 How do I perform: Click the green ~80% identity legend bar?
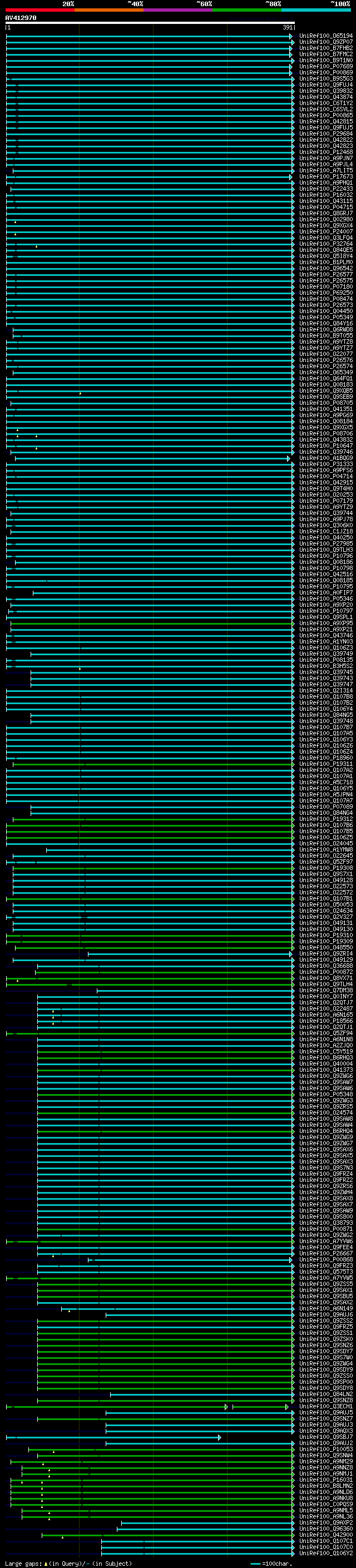coord(246,11)
